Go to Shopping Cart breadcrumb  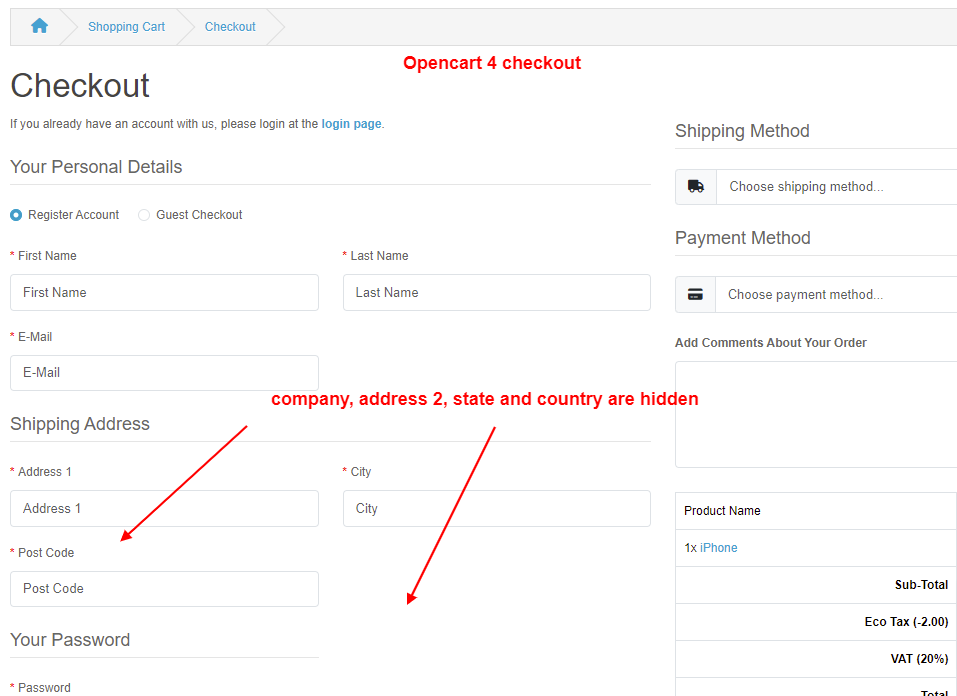coord(126,27)
